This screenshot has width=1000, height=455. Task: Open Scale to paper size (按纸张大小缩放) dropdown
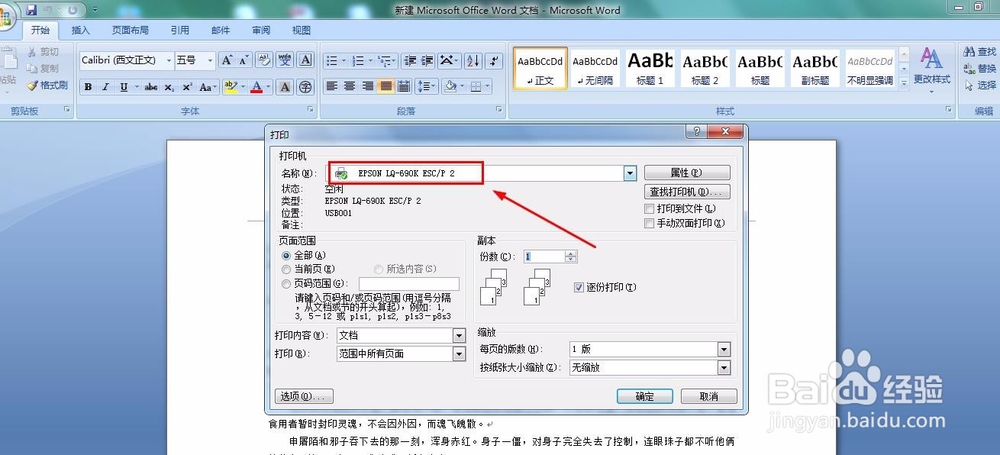click(723, 368)
